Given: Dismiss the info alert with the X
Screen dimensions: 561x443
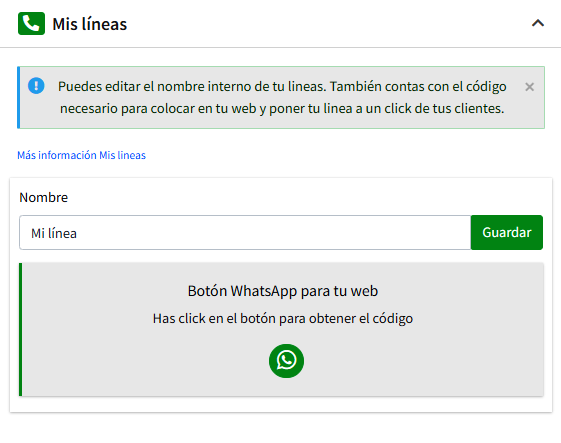Looking at the screenshot, I should [530, 87].
